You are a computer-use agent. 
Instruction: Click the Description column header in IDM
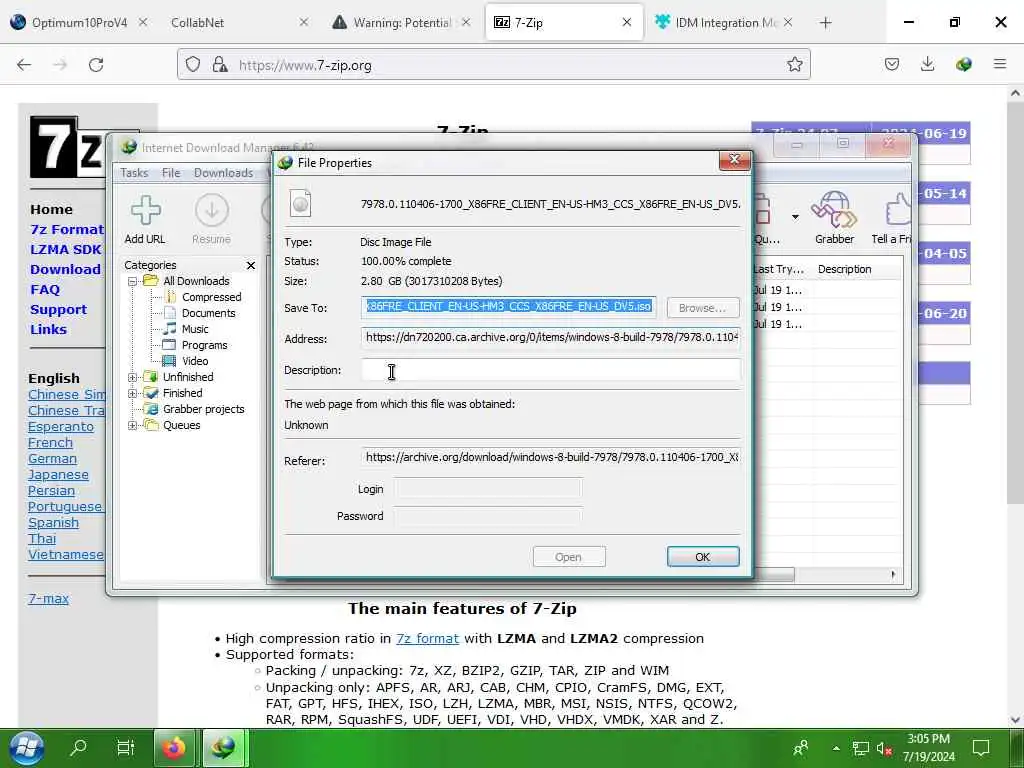click(x=844, y=269)
